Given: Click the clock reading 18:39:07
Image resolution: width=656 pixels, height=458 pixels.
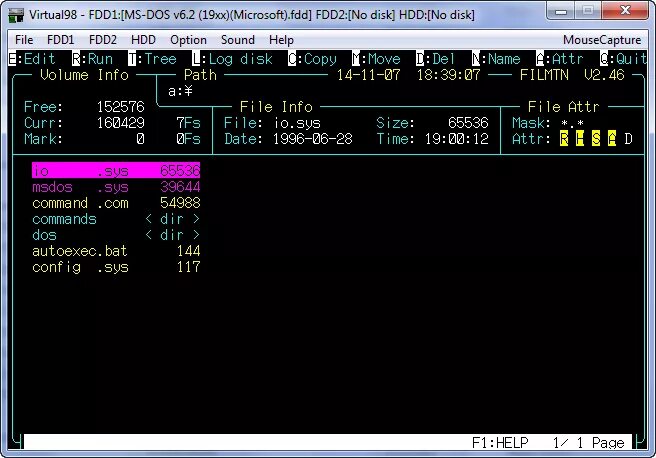Looking at the screenshot, I should (448, 75).
